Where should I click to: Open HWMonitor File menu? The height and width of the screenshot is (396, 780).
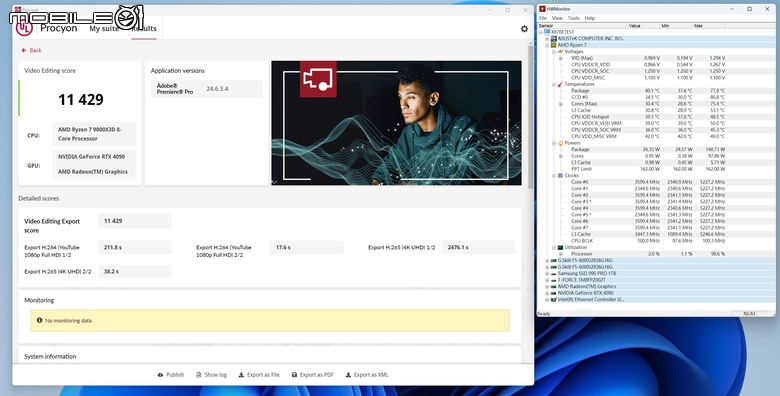tap(543, 18)
